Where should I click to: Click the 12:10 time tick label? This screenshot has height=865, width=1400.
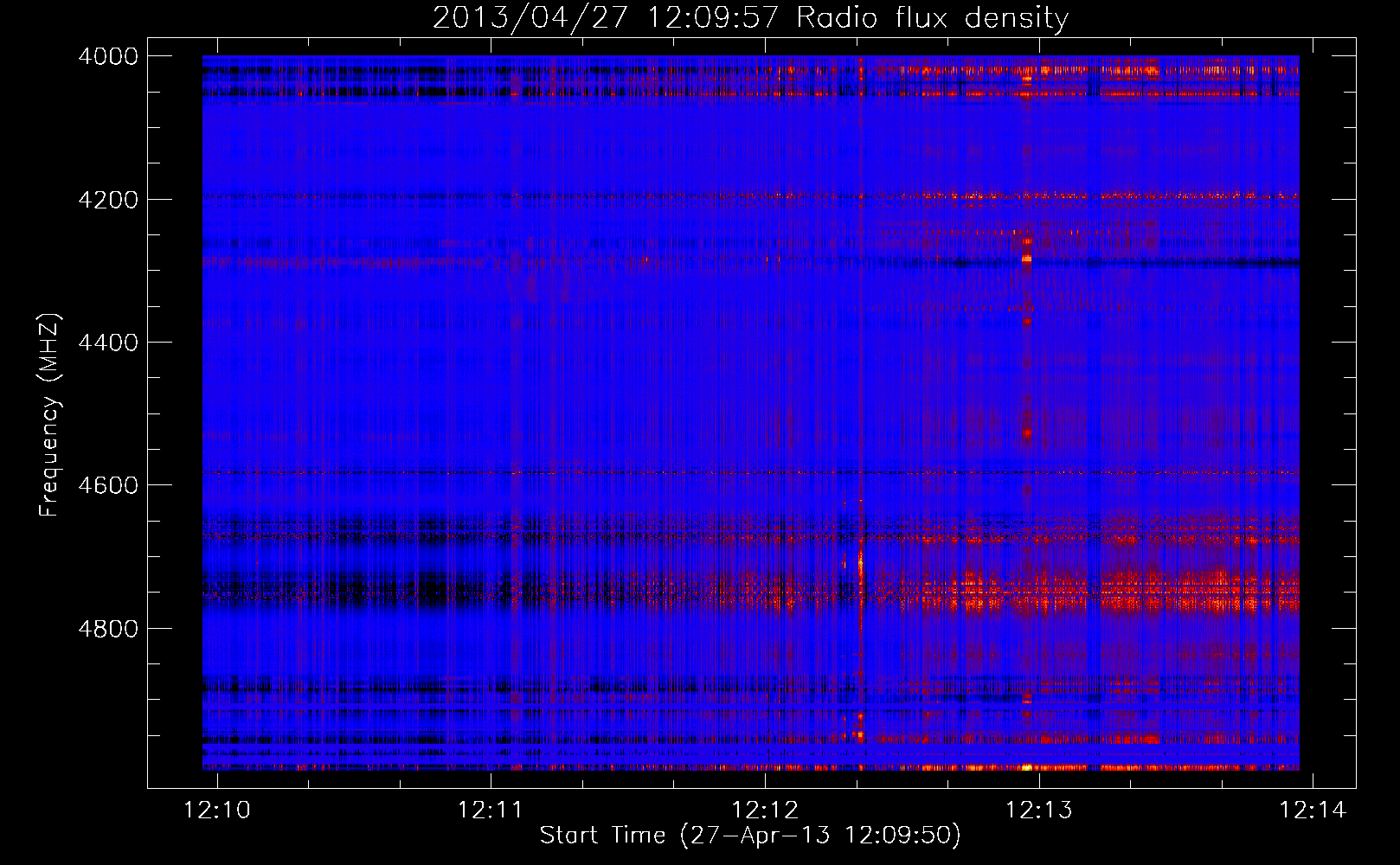217,810
